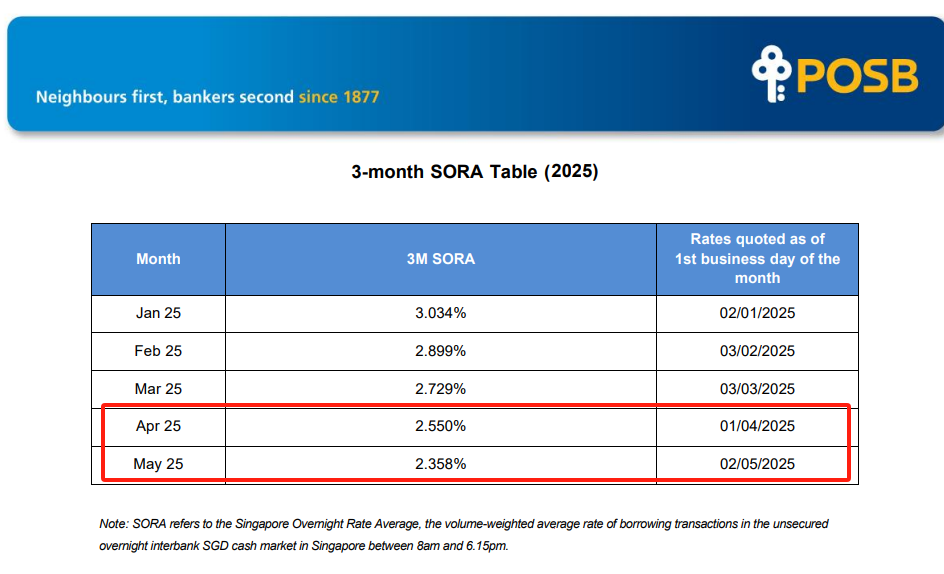Image resolution: width=944 pixels, height=574 pixels.
Task: Select the "Mar 25" month cell
Action: (x=158, y=389)
